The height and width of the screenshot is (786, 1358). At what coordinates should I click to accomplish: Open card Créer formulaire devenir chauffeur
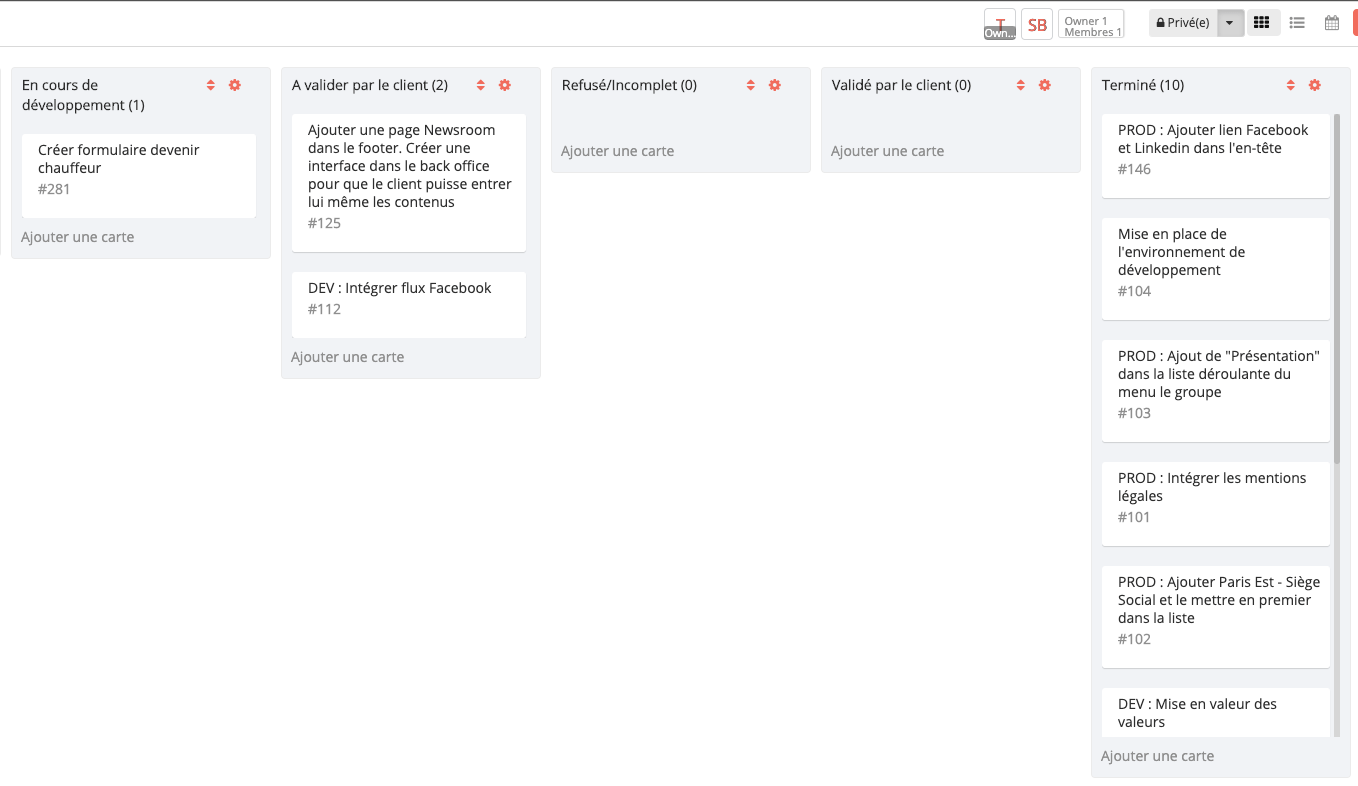pyautogui.click(x=138, y=168)
